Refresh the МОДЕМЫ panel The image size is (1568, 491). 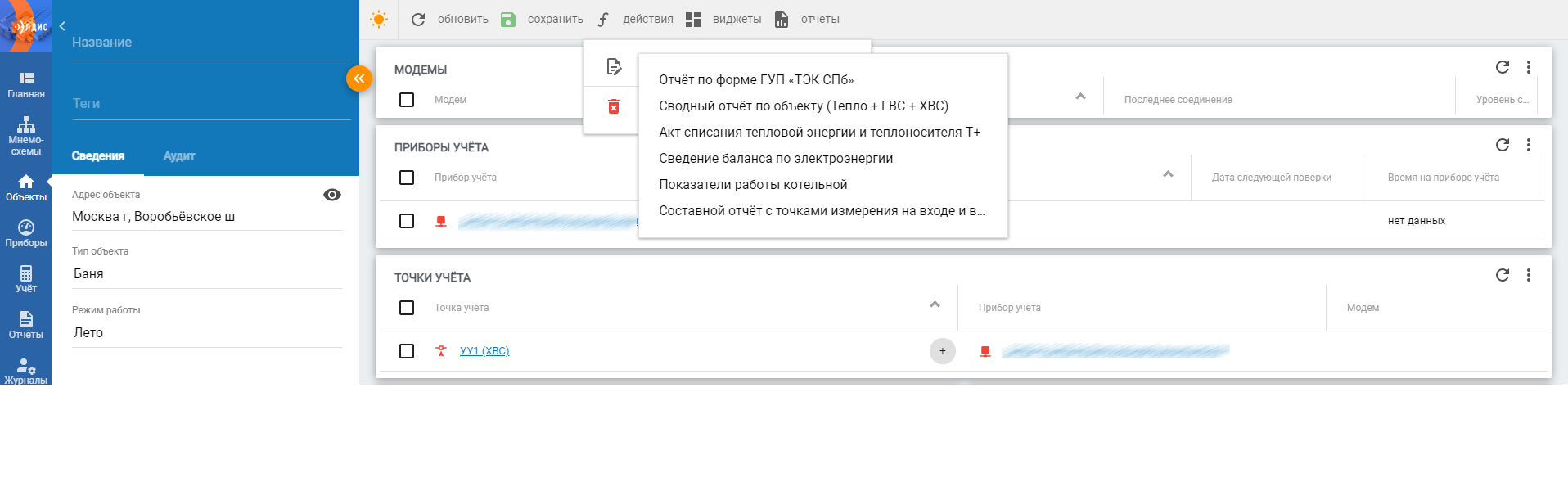(1503, 67)
